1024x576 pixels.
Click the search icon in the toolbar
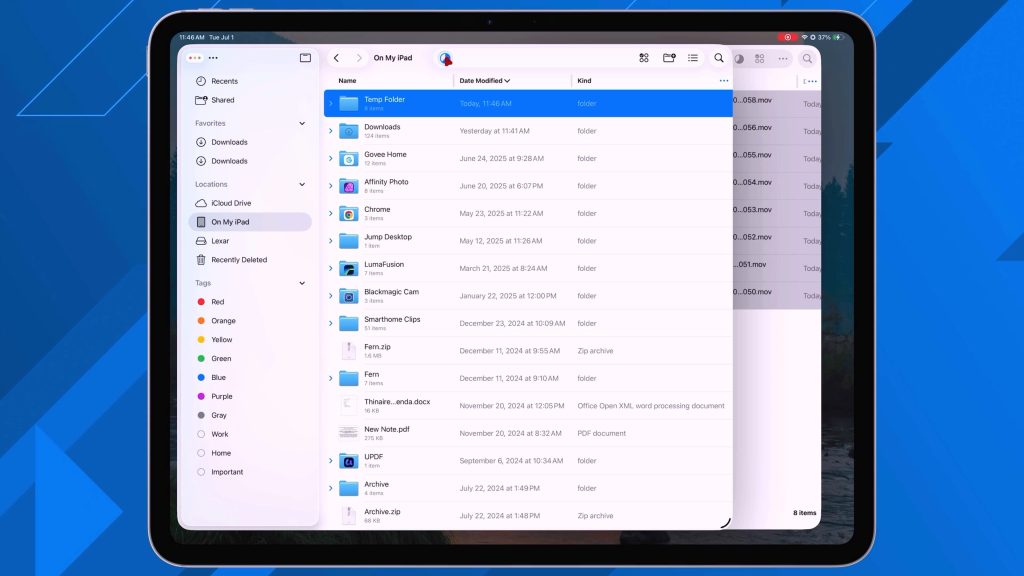click(x=719, y=58)
